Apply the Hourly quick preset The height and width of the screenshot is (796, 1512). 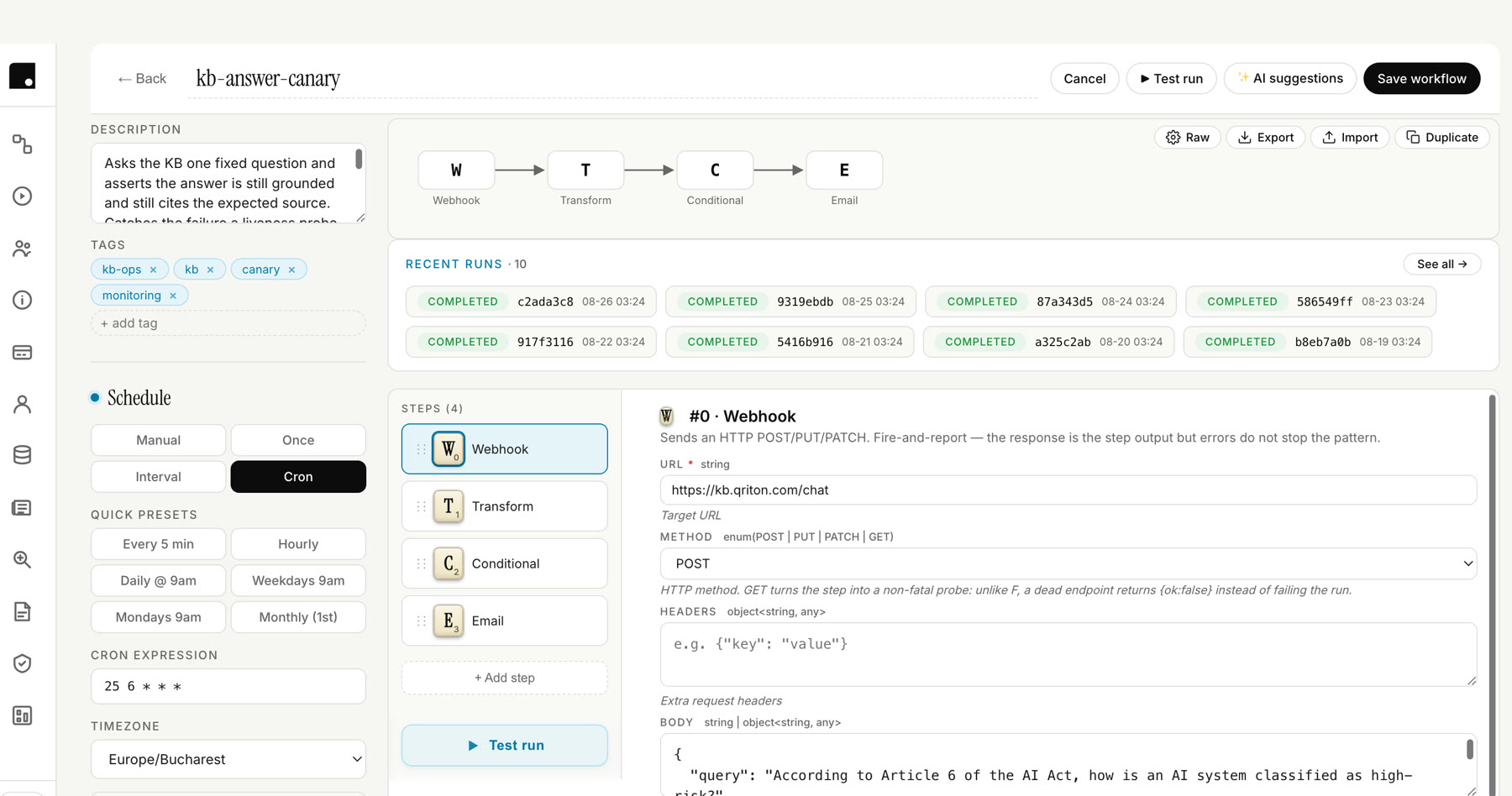(298, 544)
